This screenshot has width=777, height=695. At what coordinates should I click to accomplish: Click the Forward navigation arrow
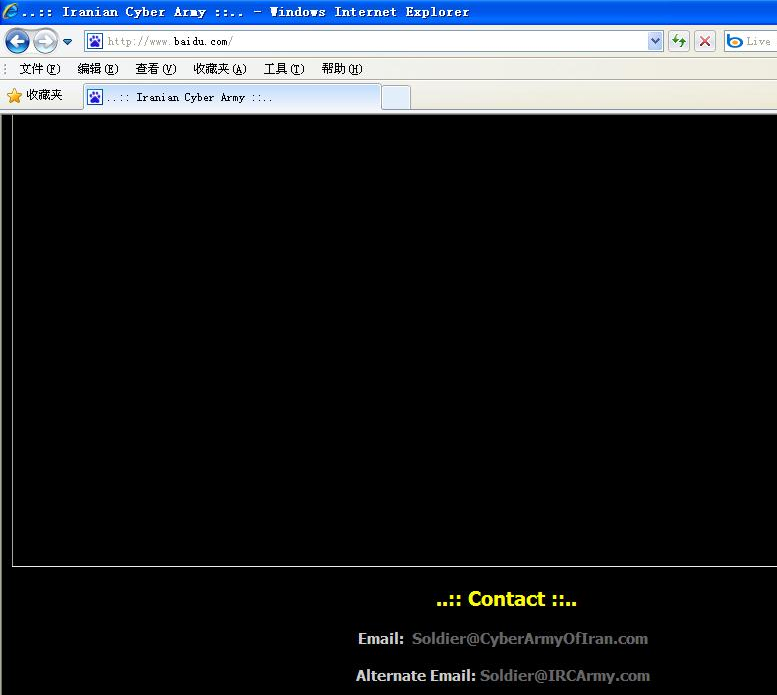point(46,41)
